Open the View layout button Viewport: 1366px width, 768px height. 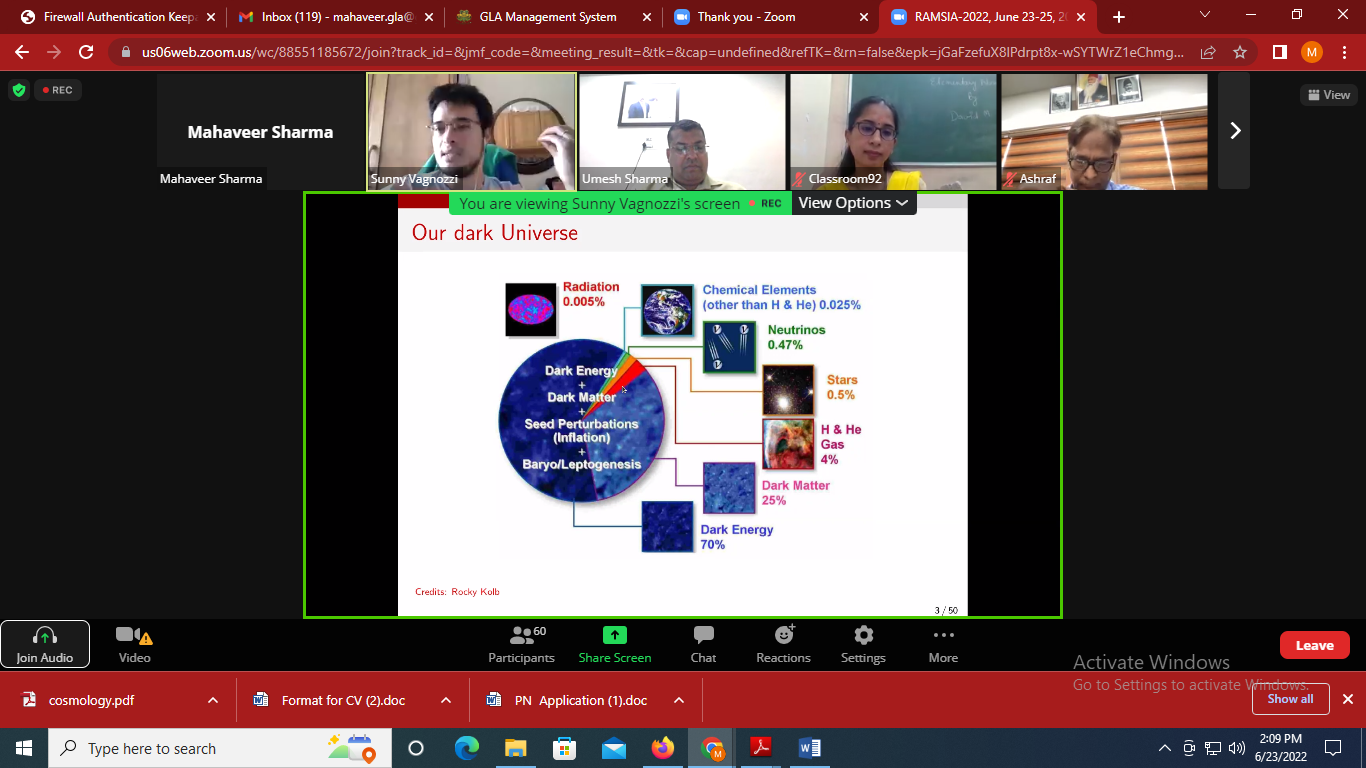pyautogui.click(x=1329, y=95)
